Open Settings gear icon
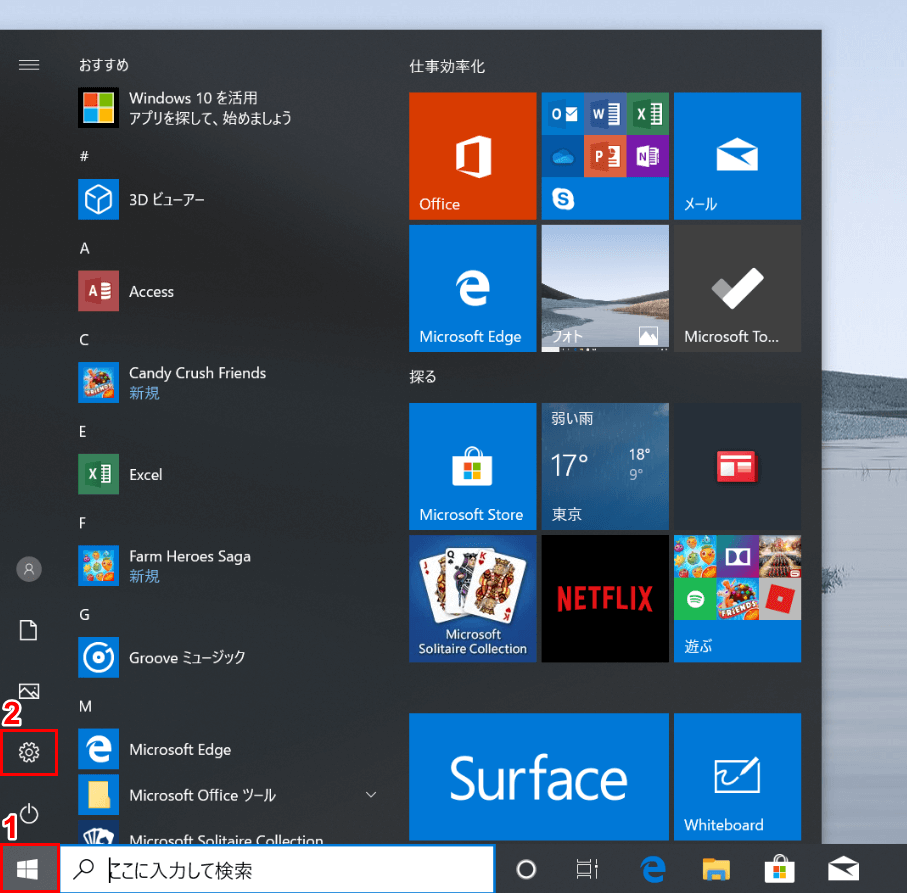907x893 pixels. pyautogui.click(x=29, y=752)
